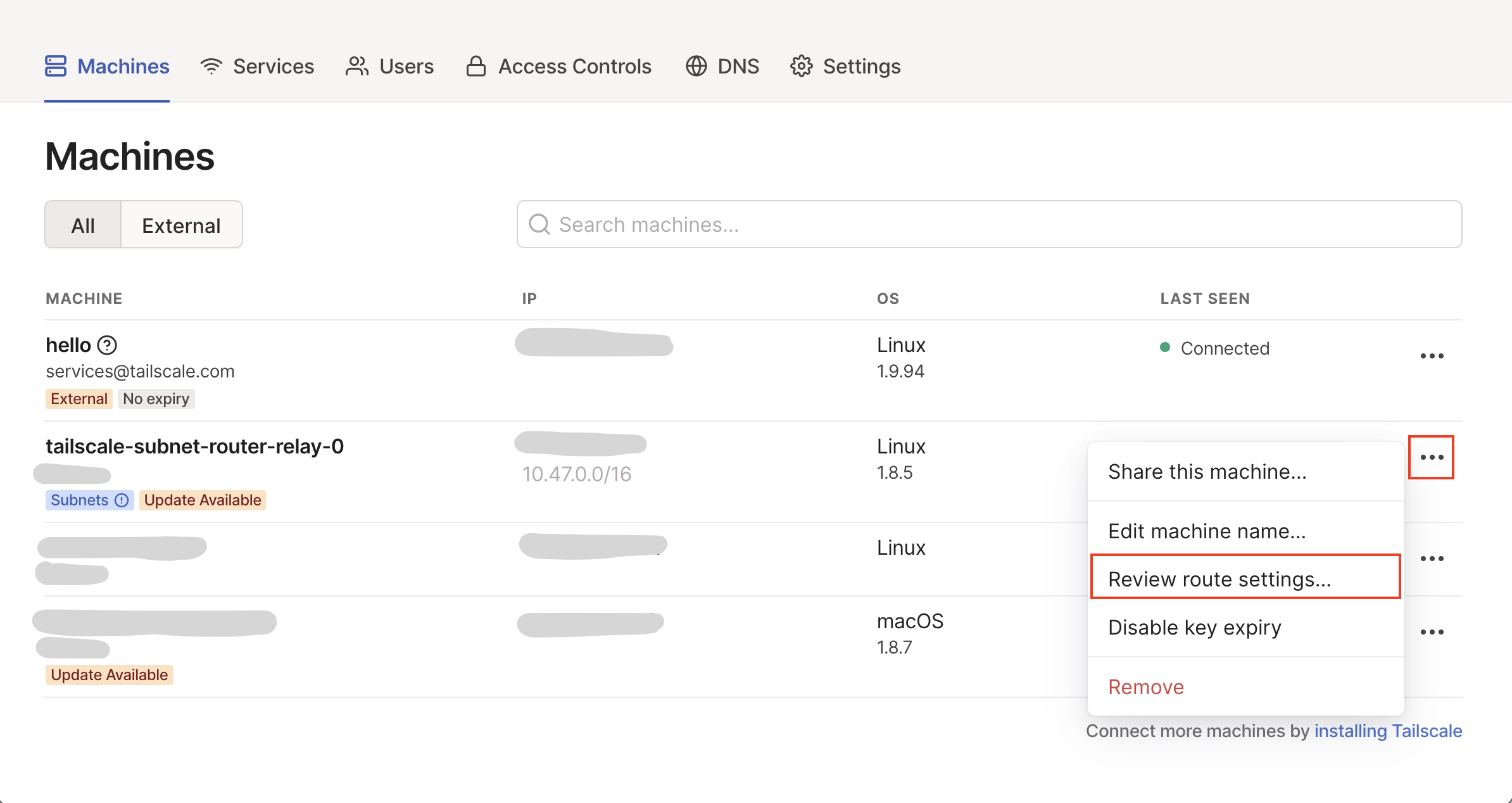Click the info icon in Subnets badge
This screenshot has width=1512, height=803.
[x=122, y=500]
